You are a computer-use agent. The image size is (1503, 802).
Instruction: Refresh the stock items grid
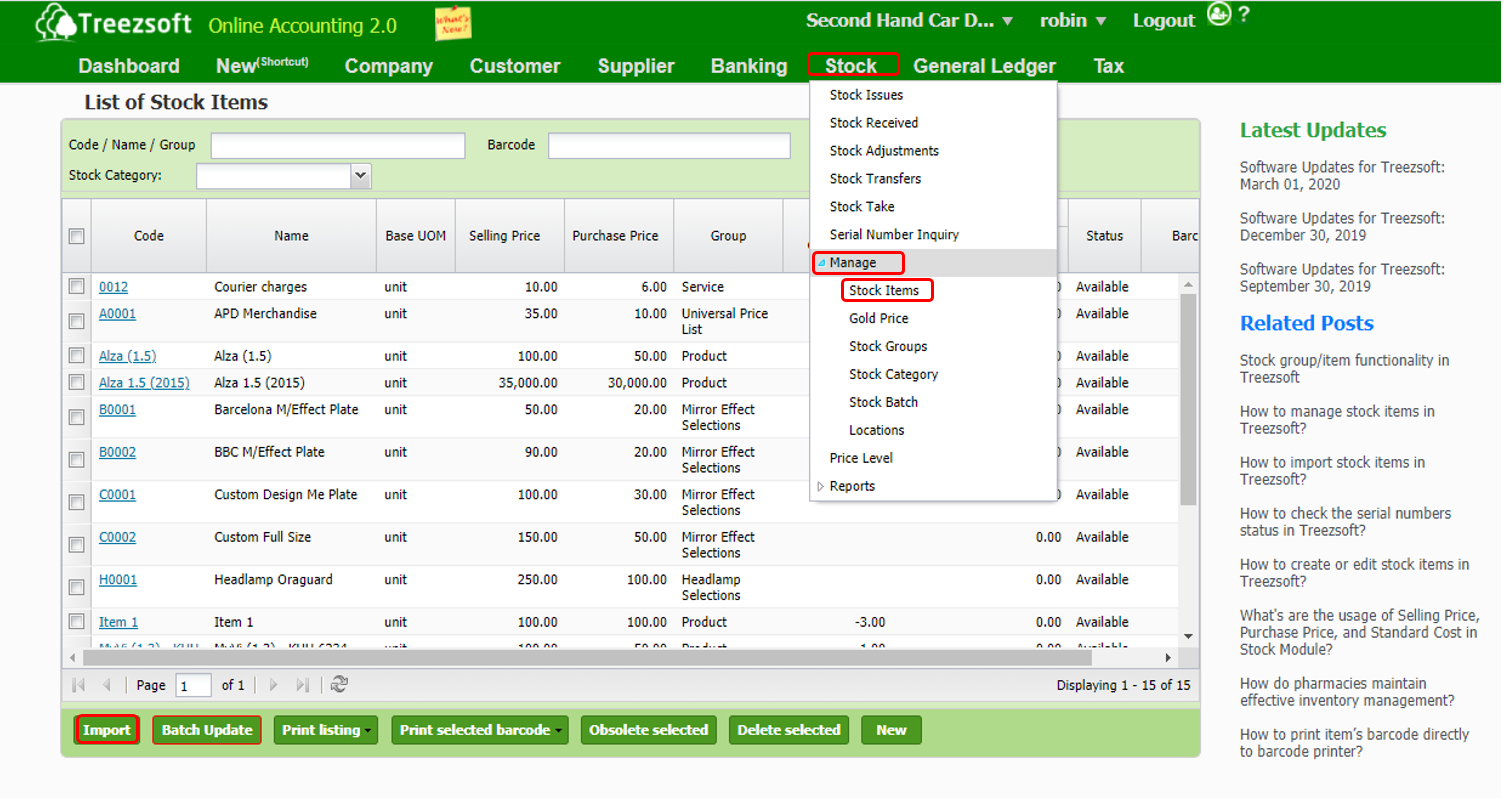[x=339, y=685]
